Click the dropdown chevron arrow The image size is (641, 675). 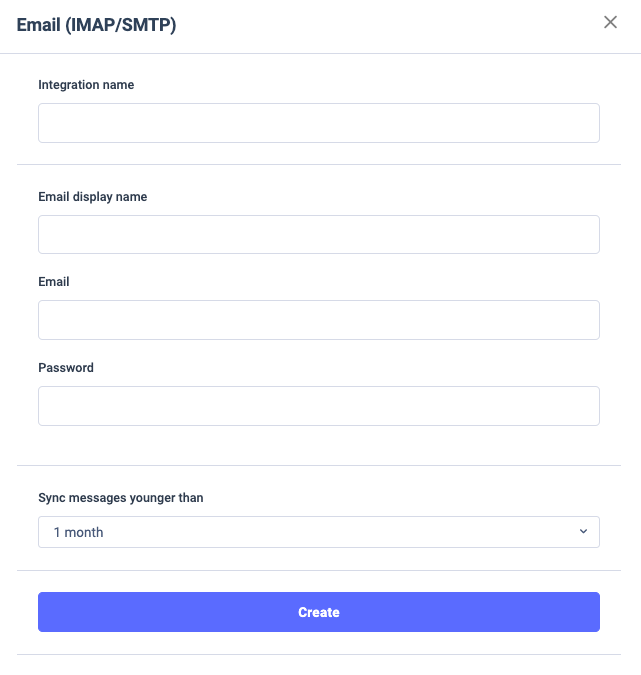tap(584, 532)
